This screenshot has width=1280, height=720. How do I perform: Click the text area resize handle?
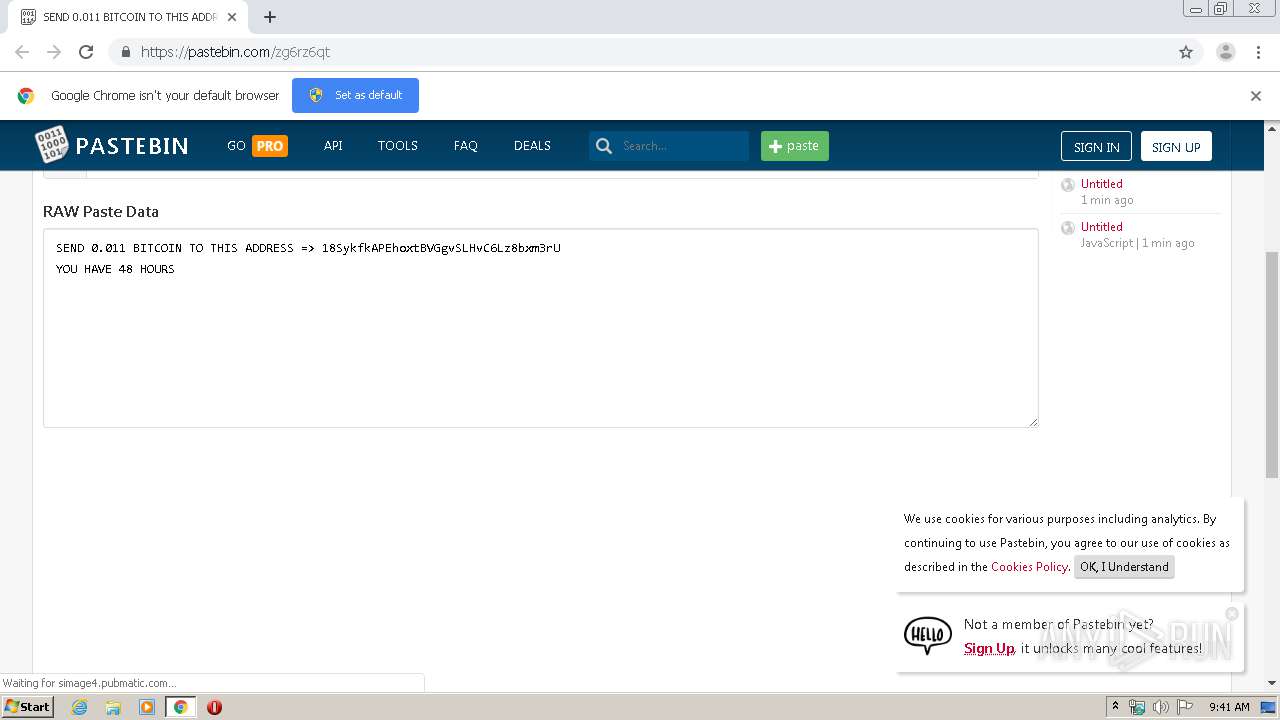pyautogui.click(x=1033, y=422)
